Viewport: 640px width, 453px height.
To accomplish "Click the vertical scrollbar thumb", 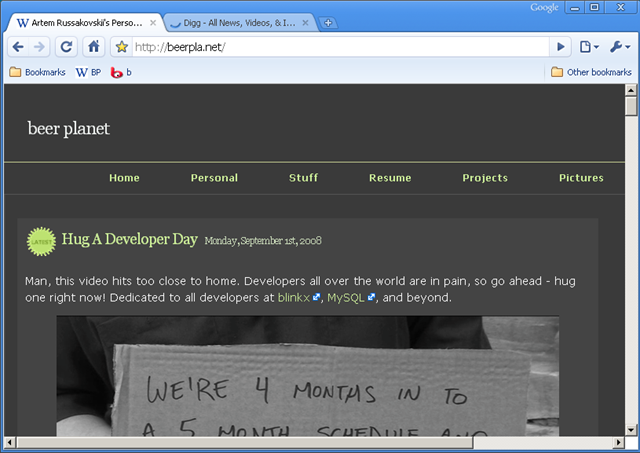I will (x=631, y=106).
